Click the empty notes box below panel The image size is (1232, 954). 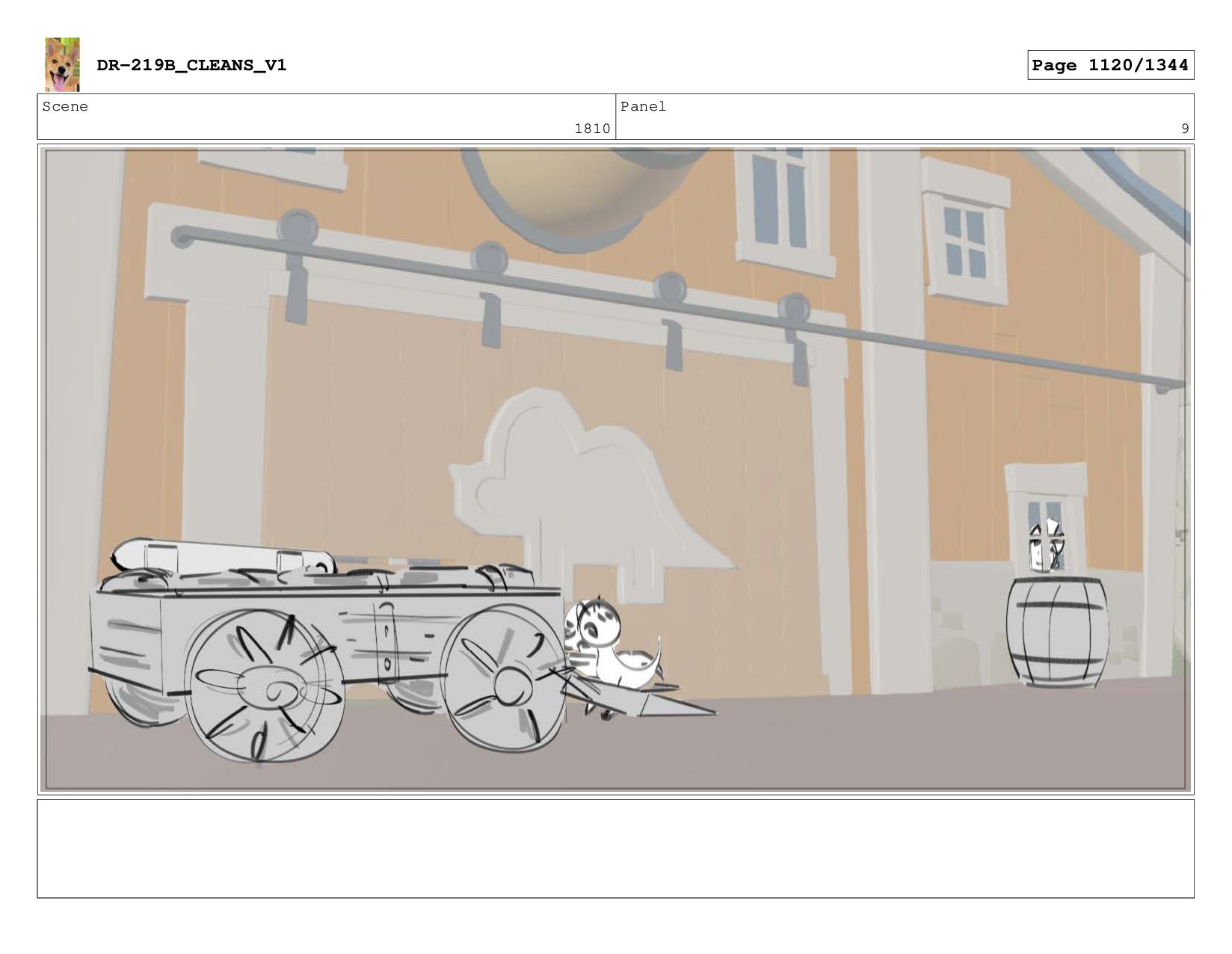[x=615, y=849]
